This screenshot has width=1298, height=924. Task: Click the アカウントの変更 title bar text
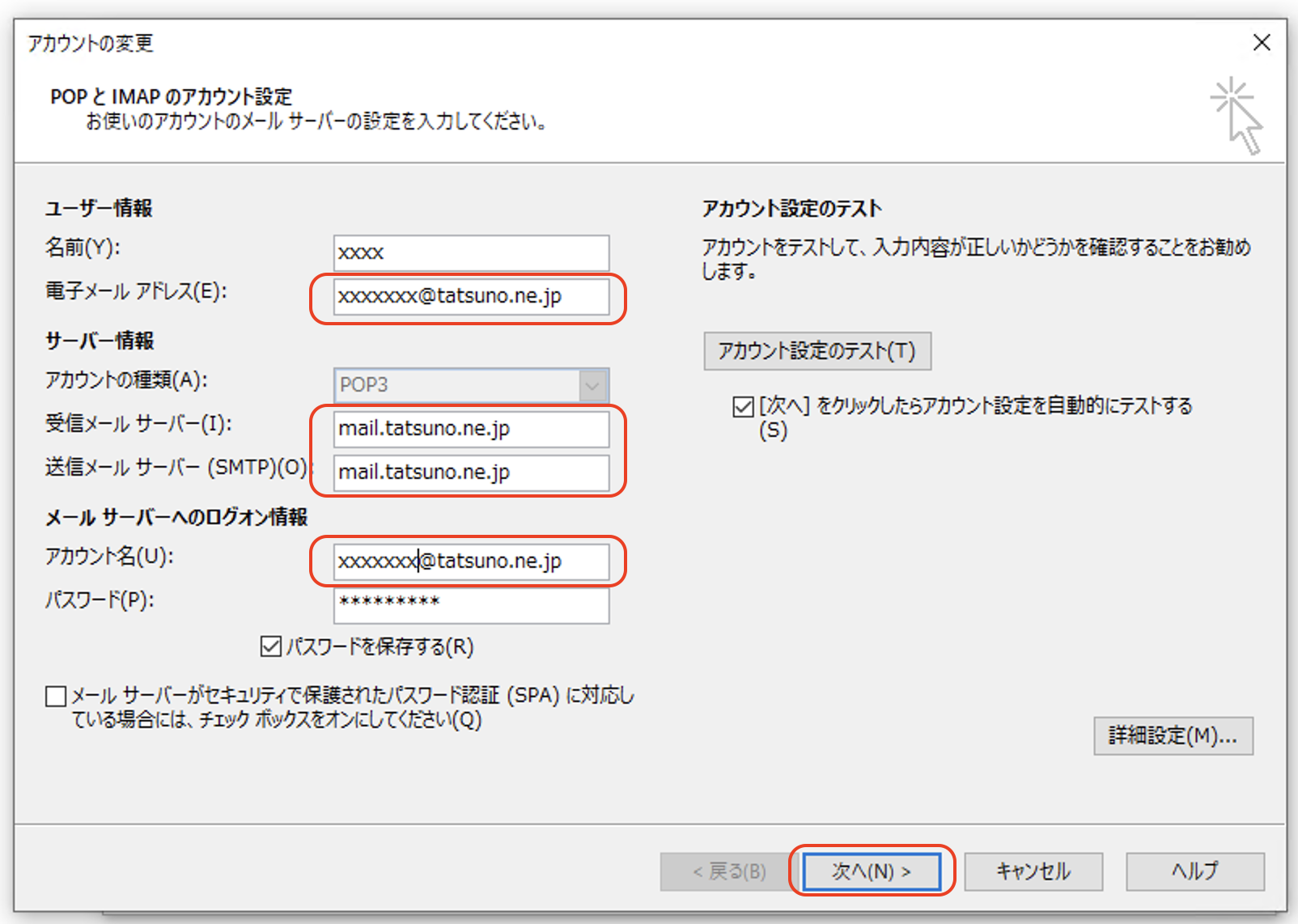(91, 43)
